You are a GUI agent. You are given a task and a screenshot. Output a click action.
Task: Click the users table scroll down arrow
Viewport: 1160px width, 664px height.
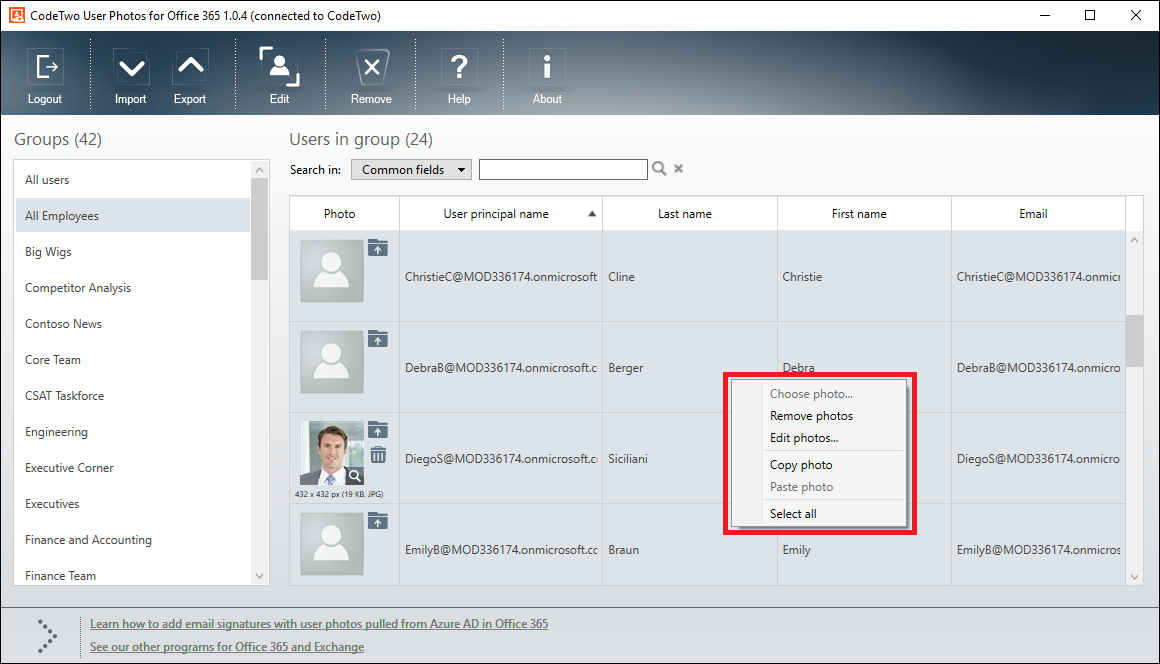[x=1134, y=577]
